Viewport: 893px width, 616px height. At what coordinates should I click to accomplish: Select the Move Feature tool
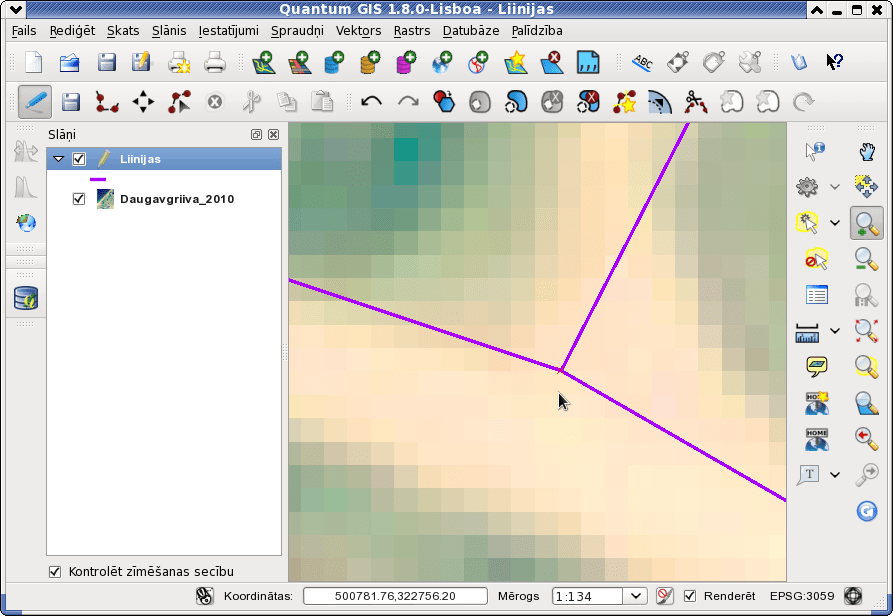[x=143, y=102]
